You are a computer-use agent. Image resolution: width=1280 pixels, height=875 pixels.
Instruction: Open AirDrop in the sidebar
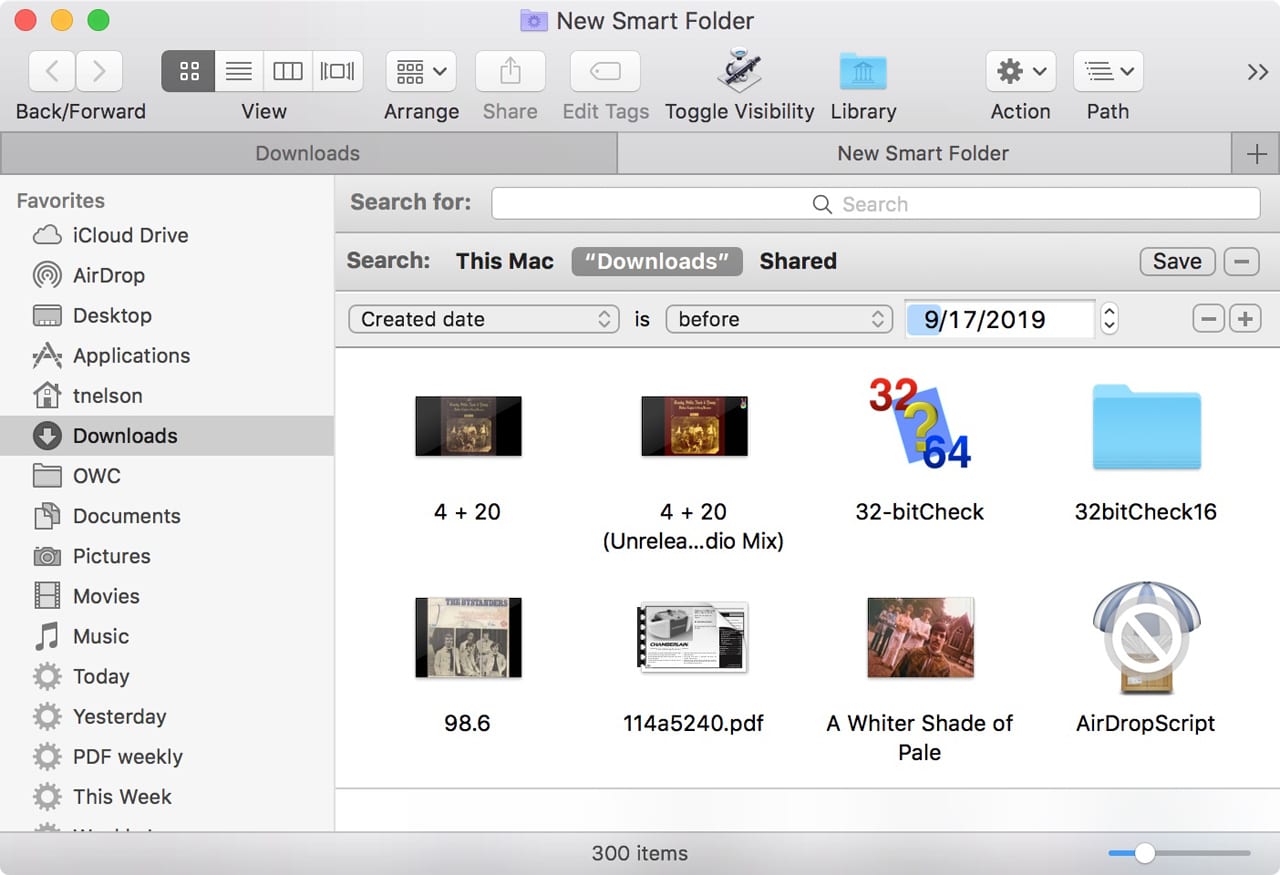pyautogui.click(x=167, y=275)
